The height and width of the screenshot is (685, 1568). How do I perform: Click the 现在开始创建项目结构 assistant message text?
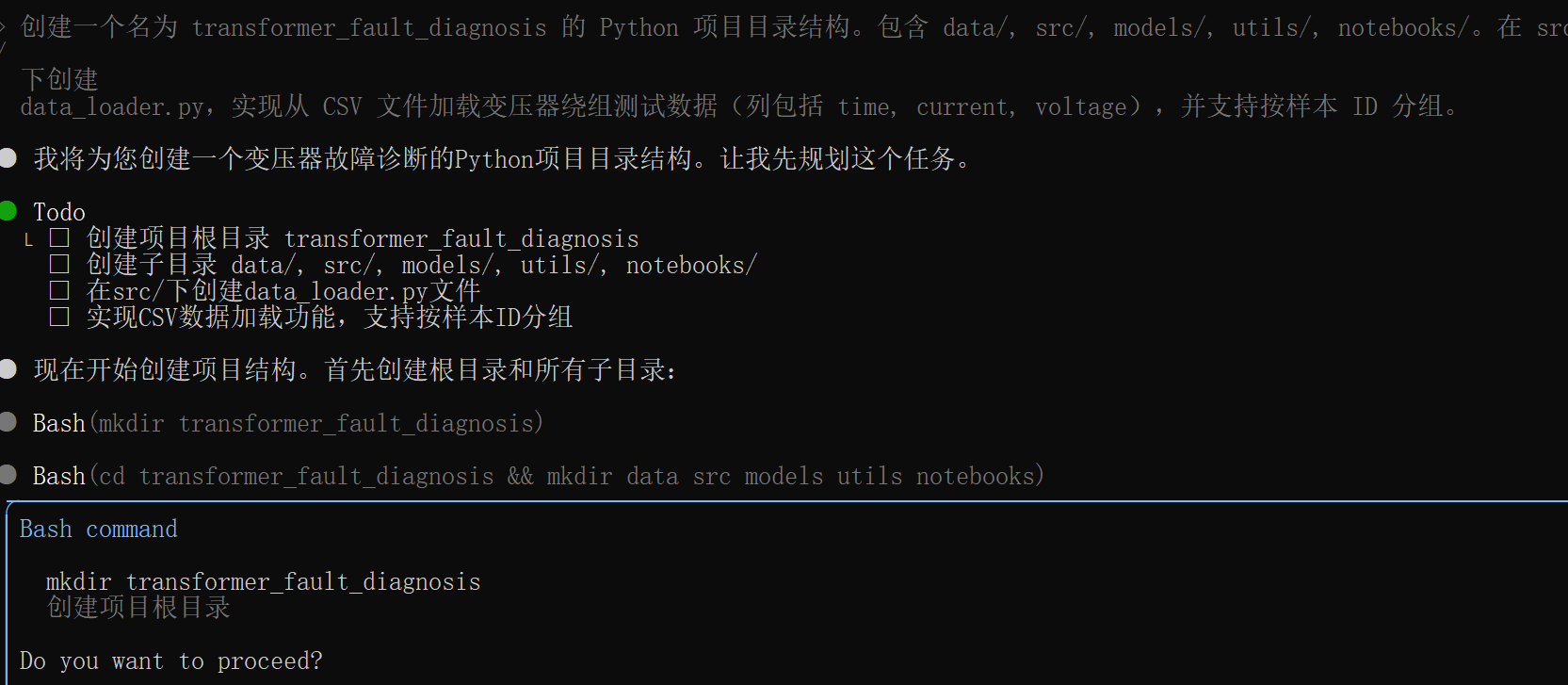pos(354,370)
